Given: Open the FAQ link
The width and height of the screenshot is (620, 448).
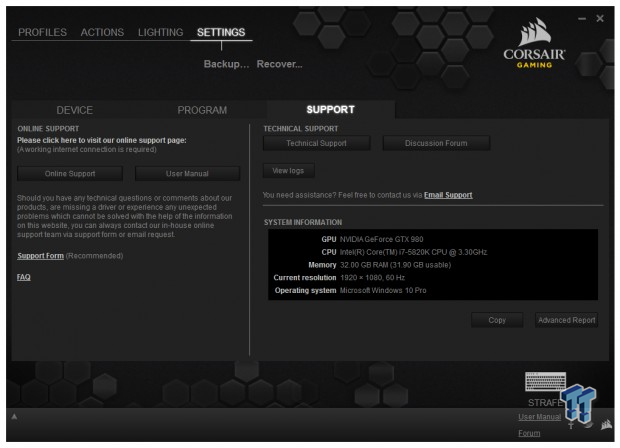Looking at the screenshot, I should (24, 277).
